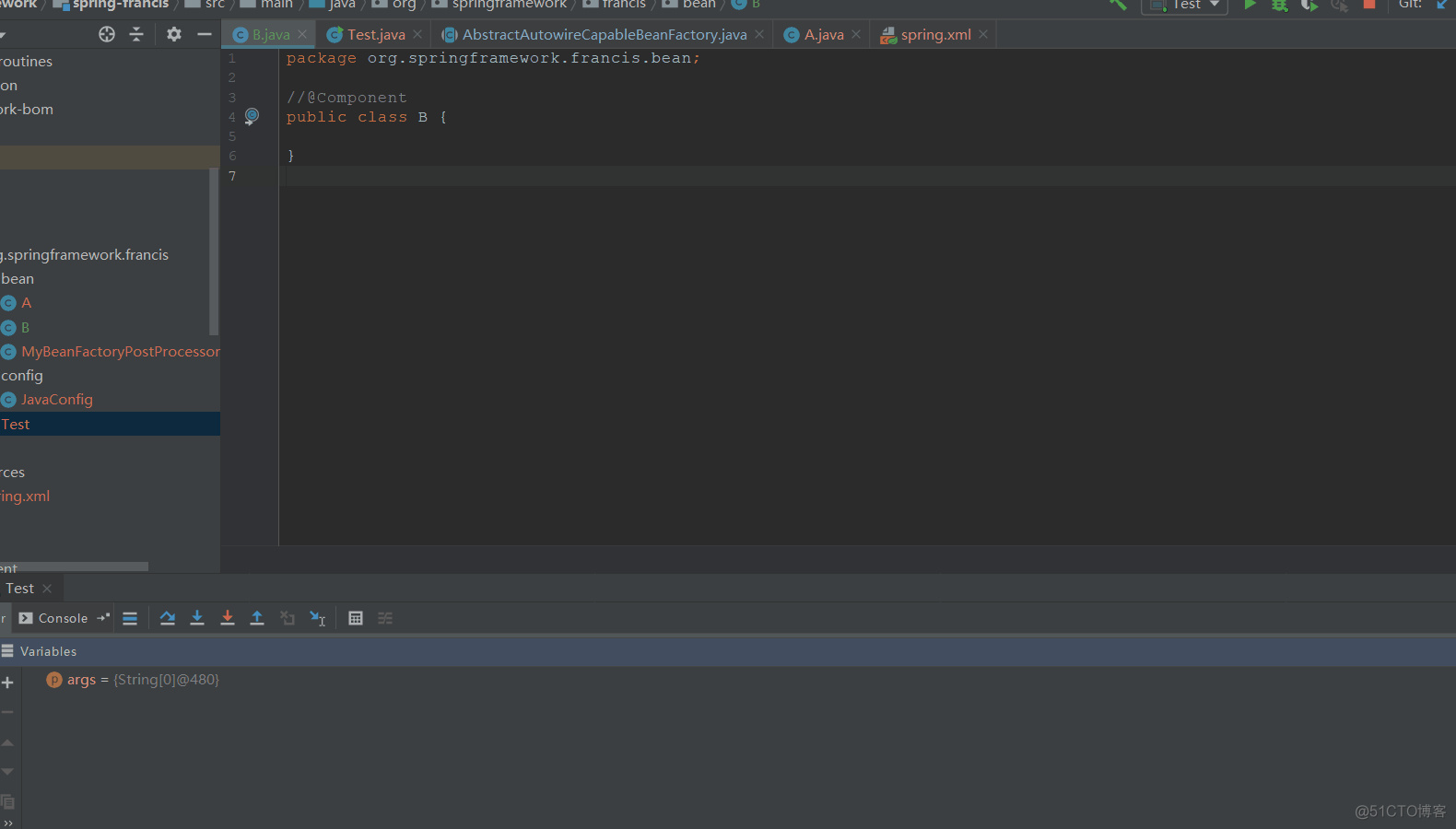Close the A.java tab
This screenshot has height=829, width=1456.
856,35
